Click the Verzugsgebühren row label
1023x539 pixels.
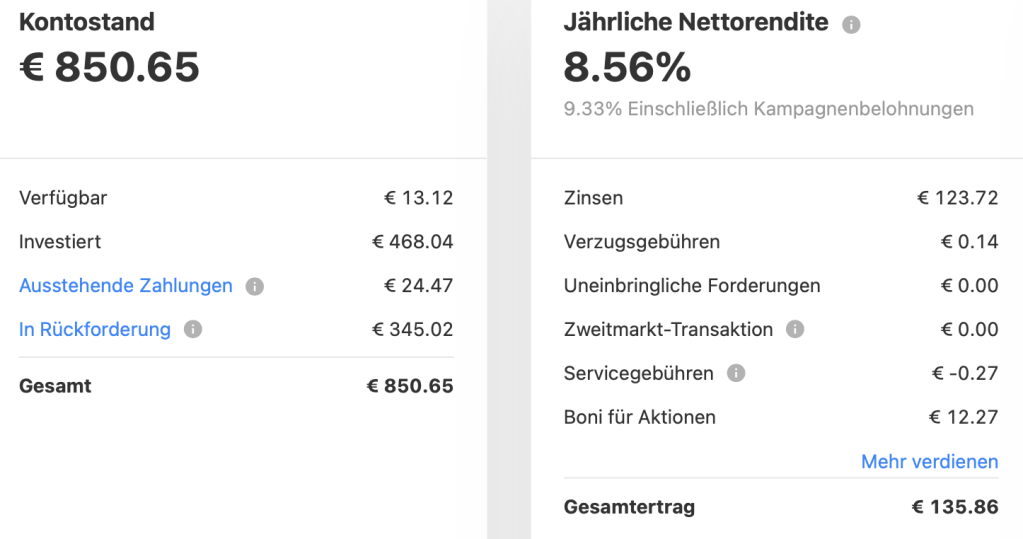642,242
